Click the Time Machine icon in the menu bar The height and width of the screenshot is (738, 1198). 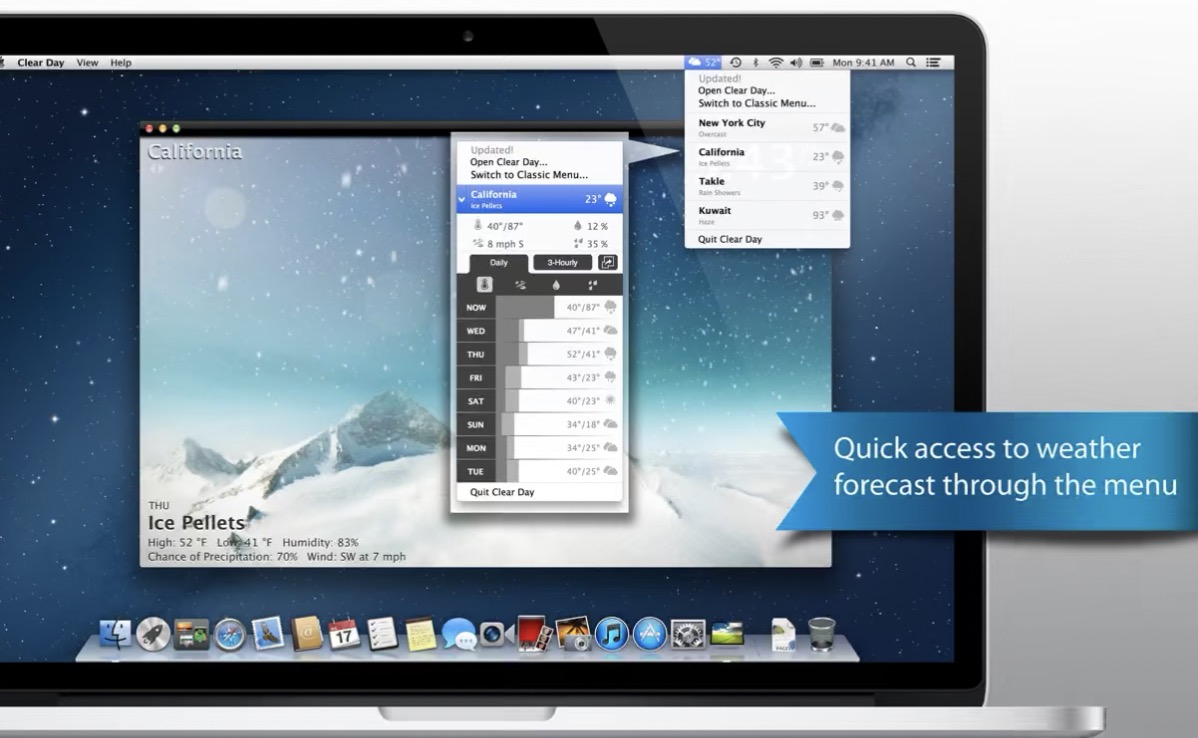[x=735, y=63]
